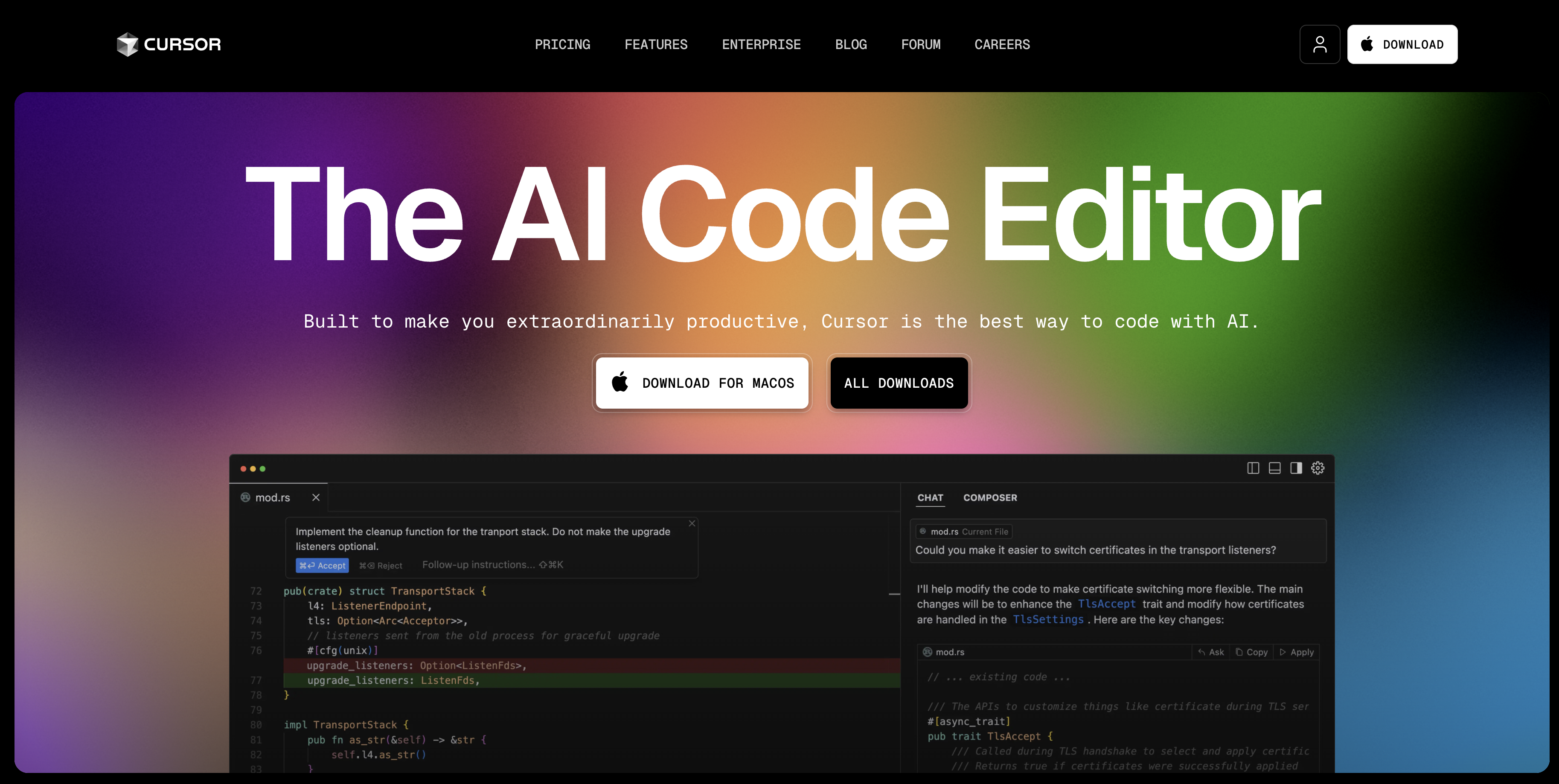Open the user account icon
Screen dimensions: 1559x784
pyautogui.click(x=1319, y=44)
